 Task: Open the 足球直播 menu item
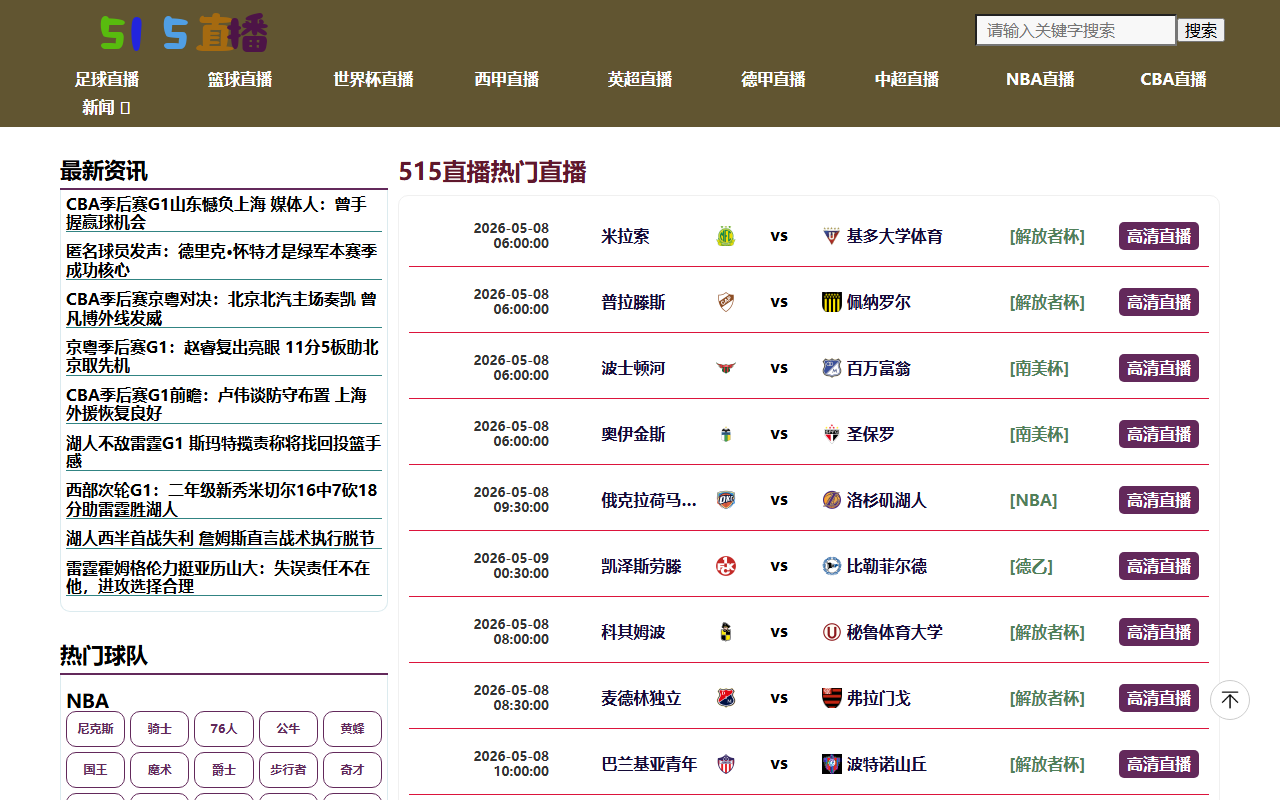(107, 79)
